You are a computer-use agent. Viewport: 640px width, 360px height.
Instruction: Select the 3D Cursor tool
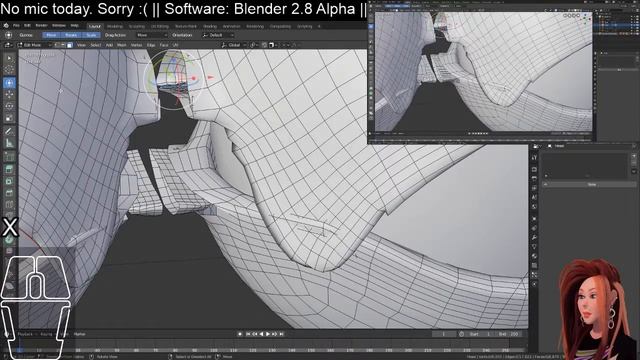tap(9, 70)
